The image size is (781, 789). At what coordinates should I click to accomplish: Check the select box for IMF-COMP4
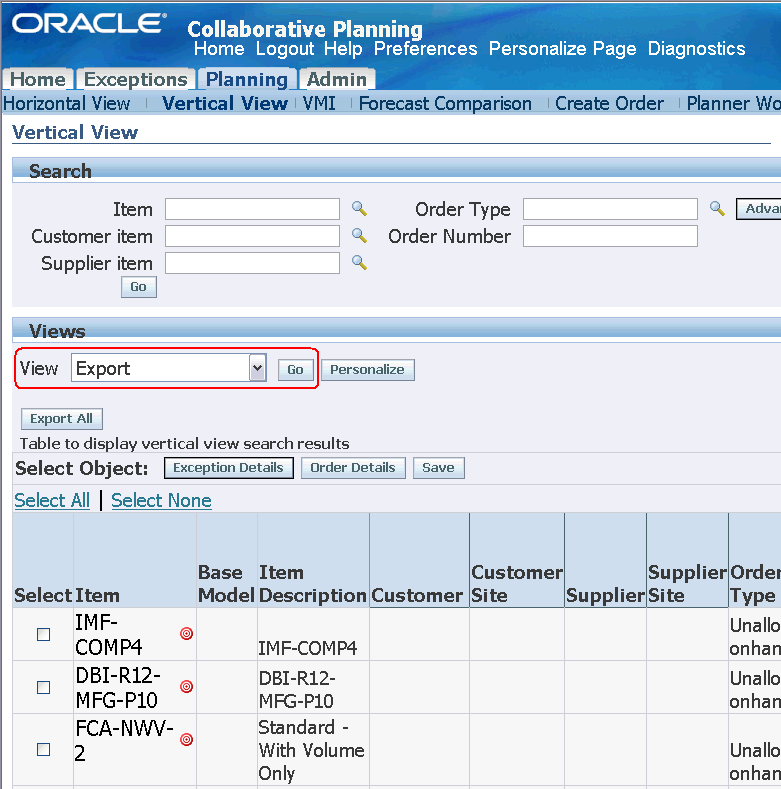point(44,635)
